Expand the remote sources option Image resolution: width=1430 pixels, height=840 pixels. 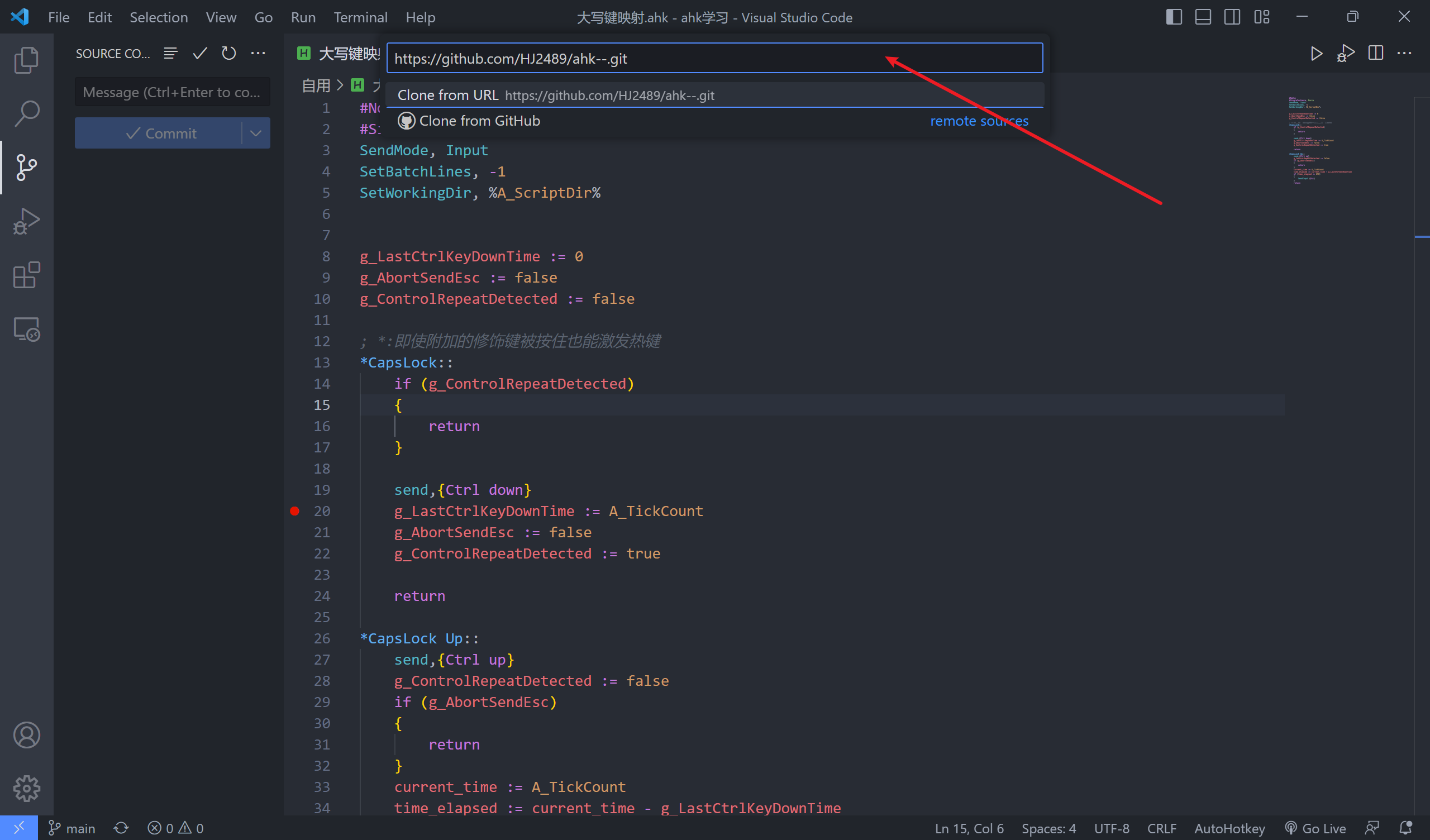978,120
